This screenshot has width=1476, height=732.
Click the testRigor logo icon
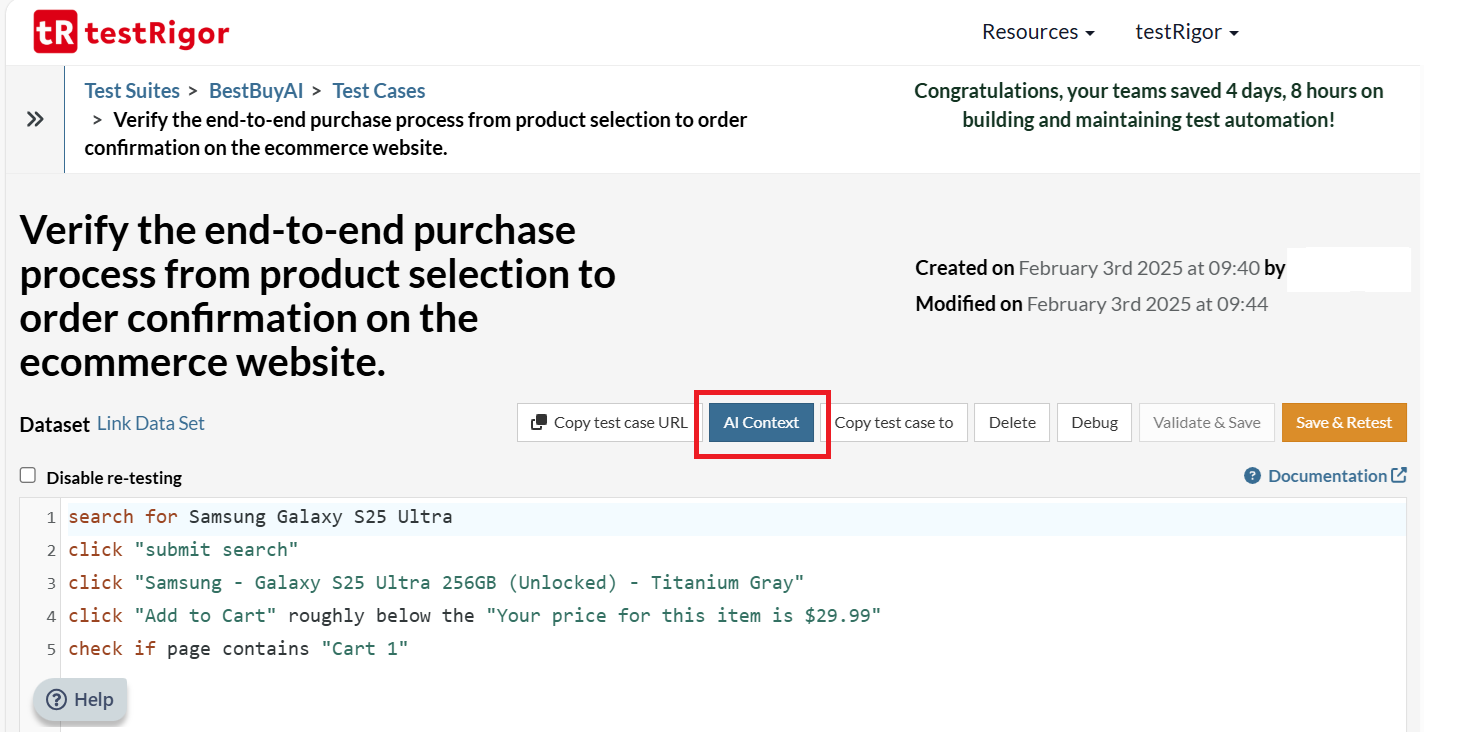click(54, 32)
